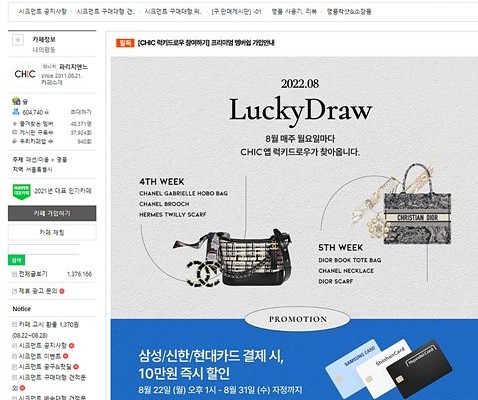Open the 초대하기 invite link
Viewport: 478px width, 400px height.
click(x=81, y=112)
